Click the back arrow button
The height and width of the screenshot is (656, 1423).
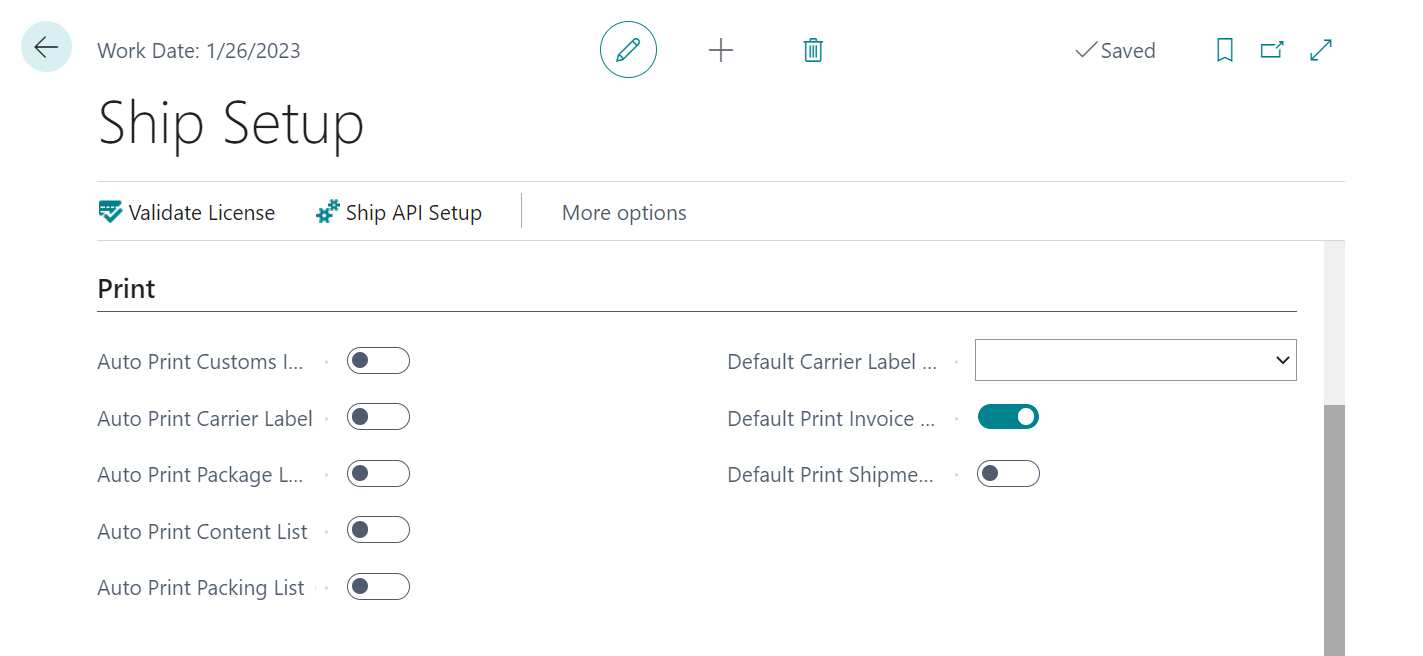[x=46, y=47]
